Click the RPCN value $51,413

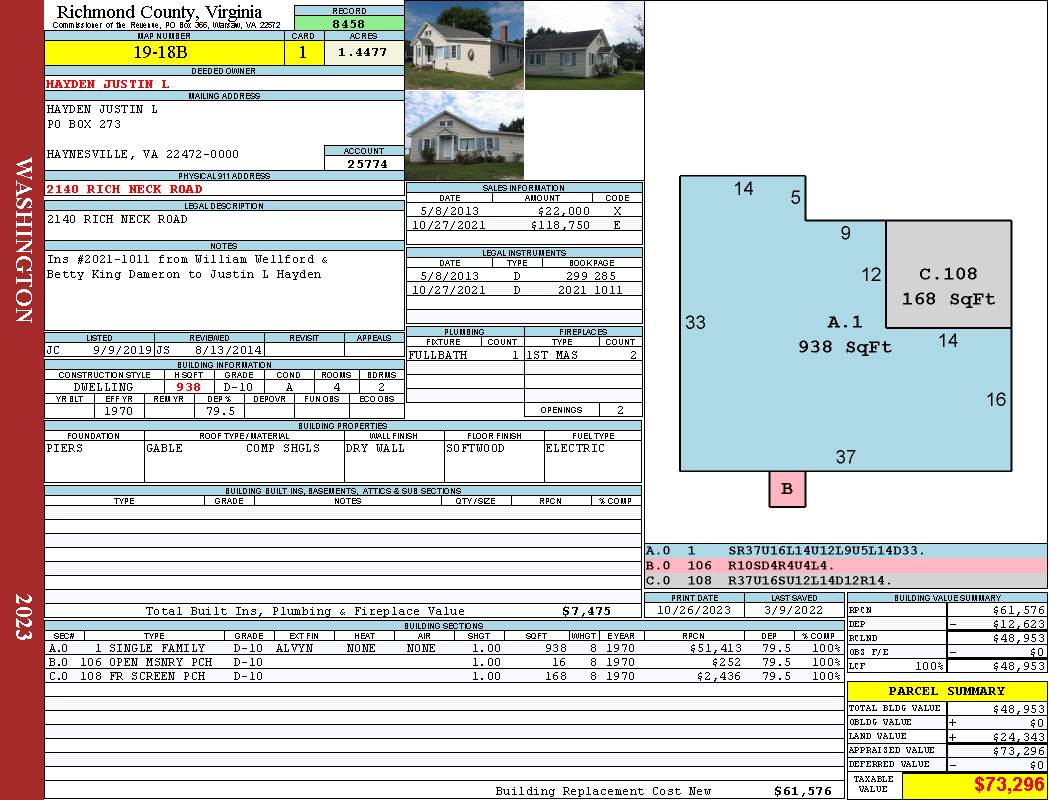pyautogui.click(x=715, y=648)
